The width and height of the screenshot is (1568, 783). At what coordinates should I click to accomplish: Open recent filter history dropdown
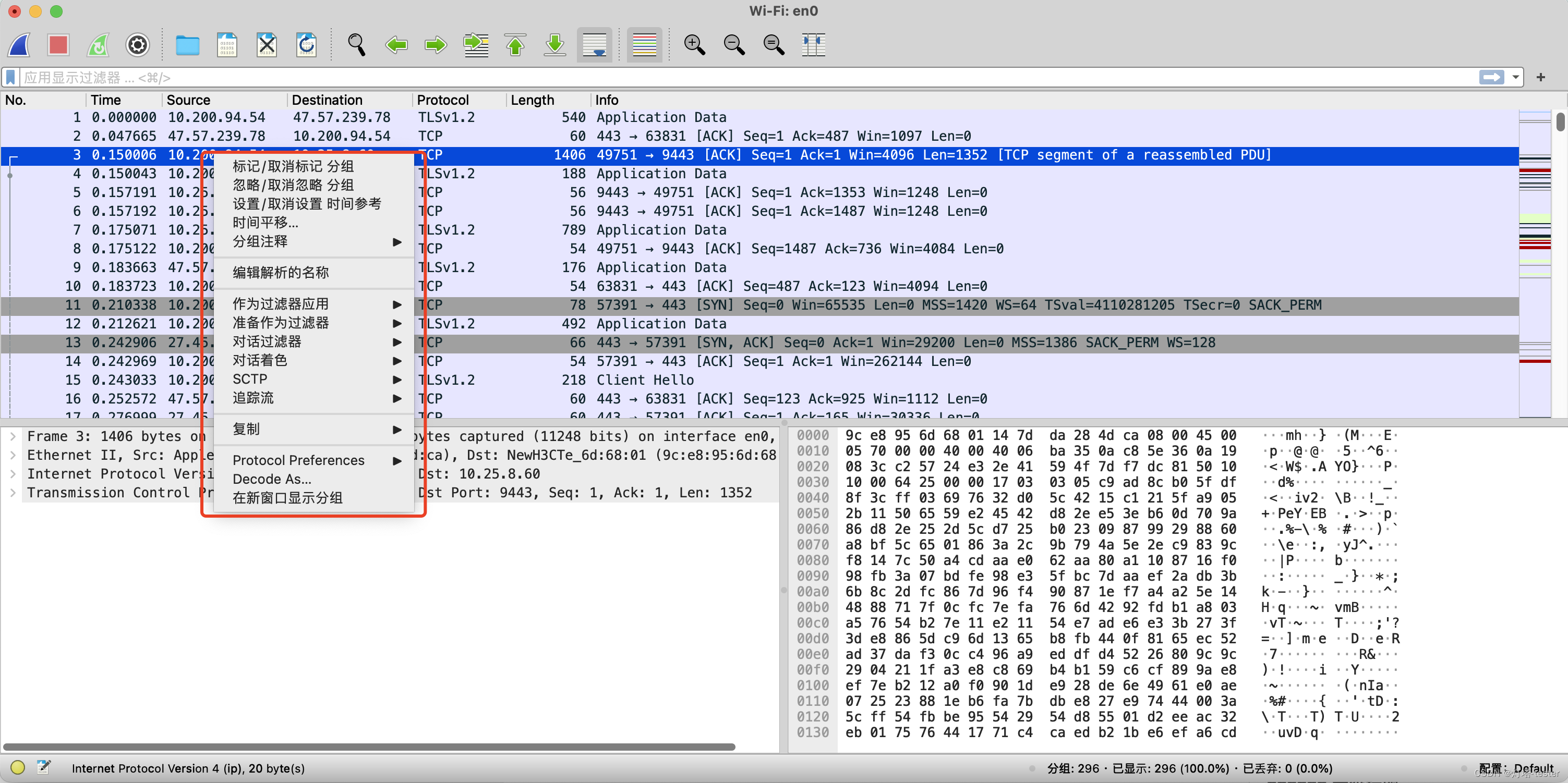pos(1516,77)
